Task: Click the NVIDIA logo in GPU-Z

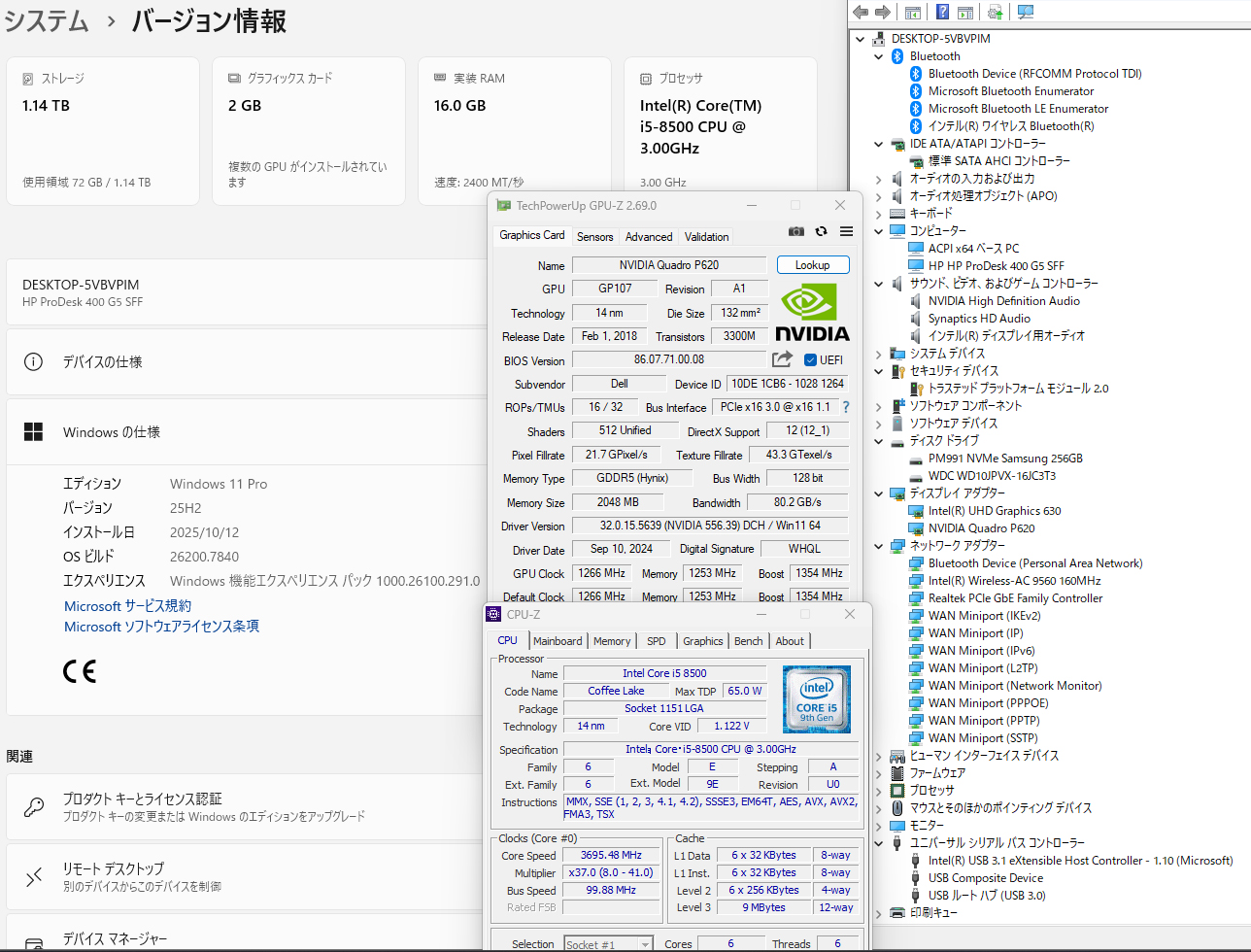Action: (812, 312)
